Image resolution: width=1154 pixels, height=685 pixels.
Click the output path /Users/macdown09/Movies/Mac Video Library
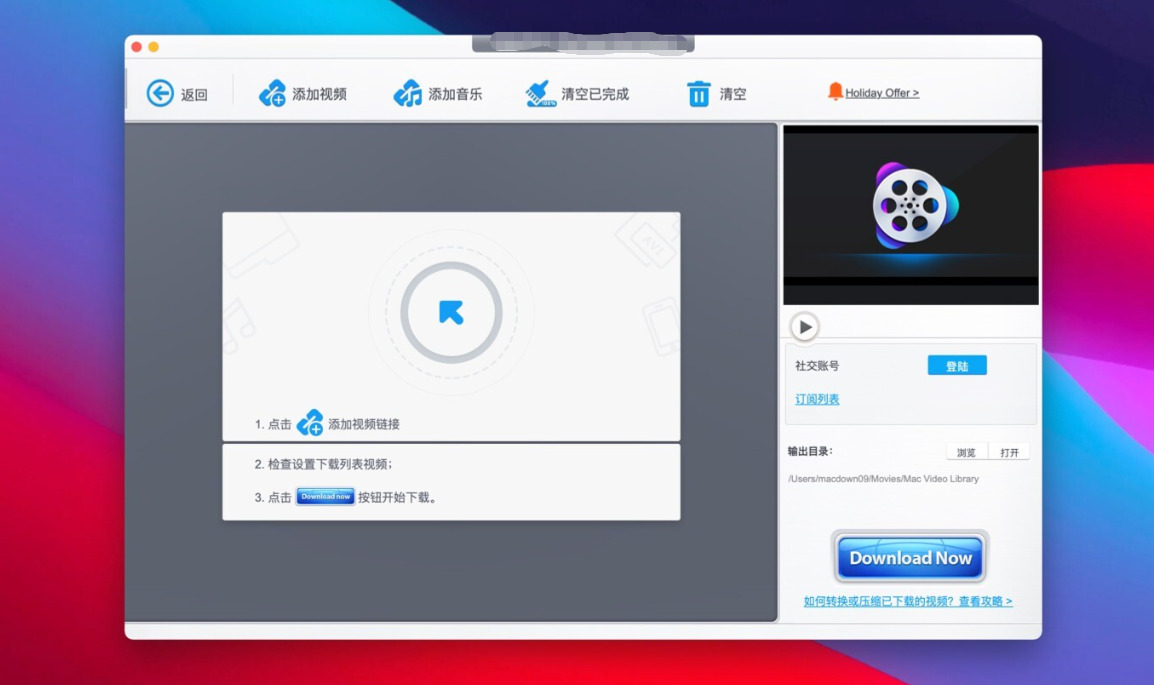[883, 478]
